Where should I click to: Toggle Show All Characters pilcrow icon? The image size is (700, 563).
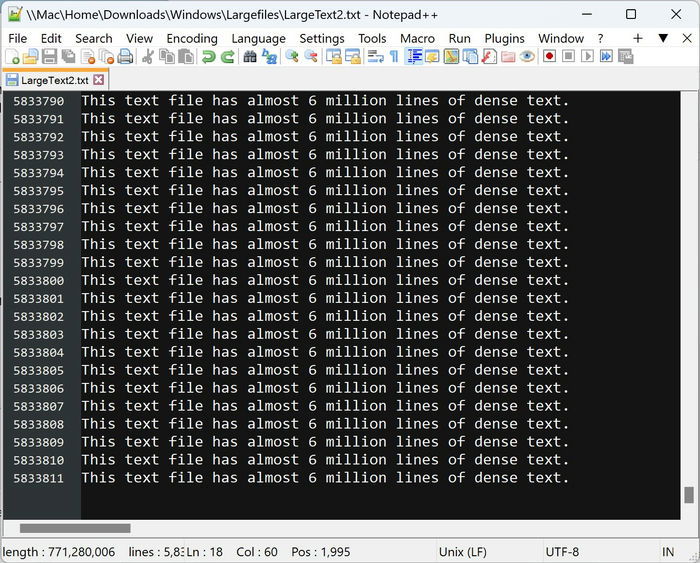pos(394,57)
